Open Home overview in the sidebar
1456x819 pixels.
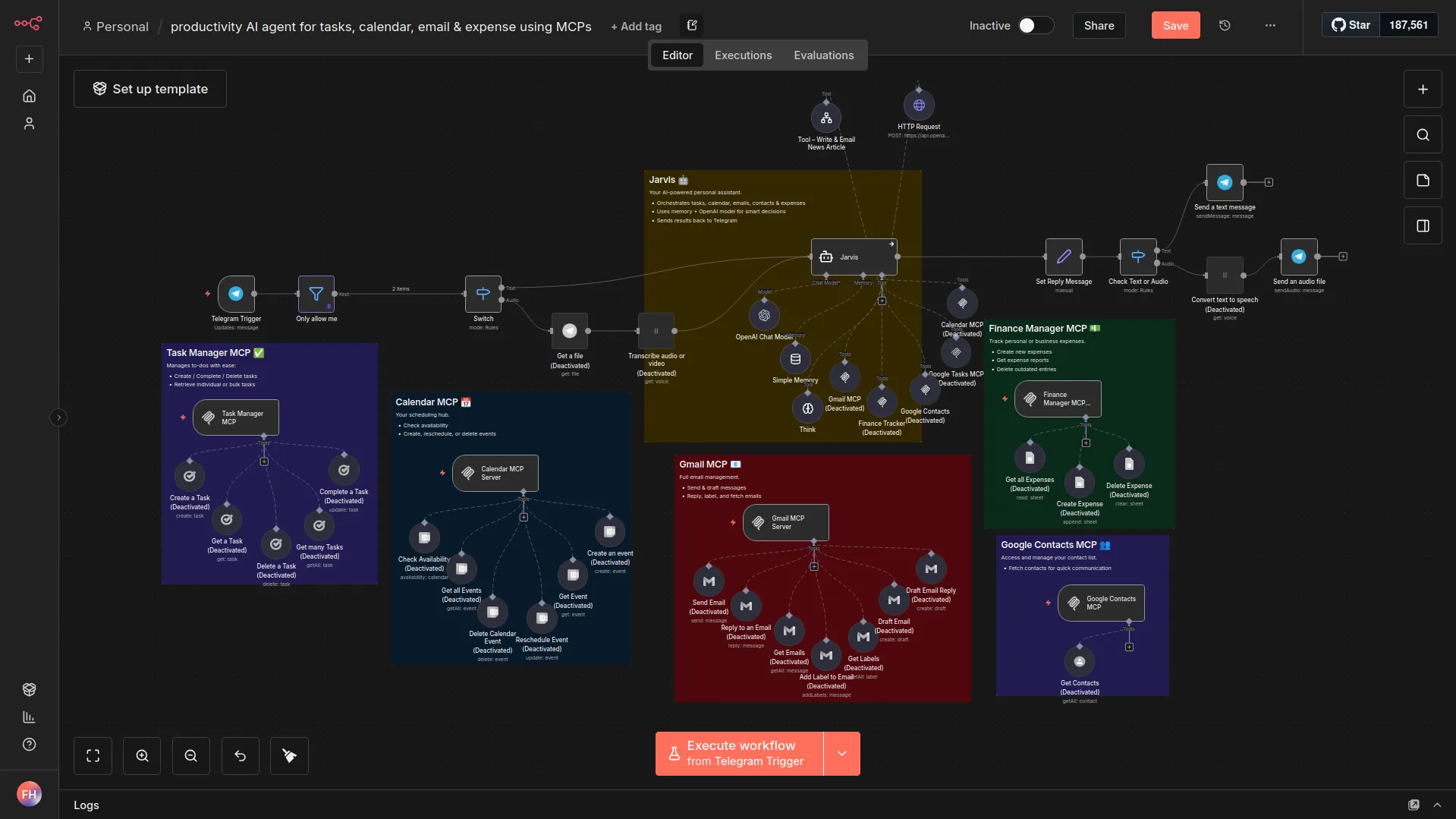pos(29,96)
